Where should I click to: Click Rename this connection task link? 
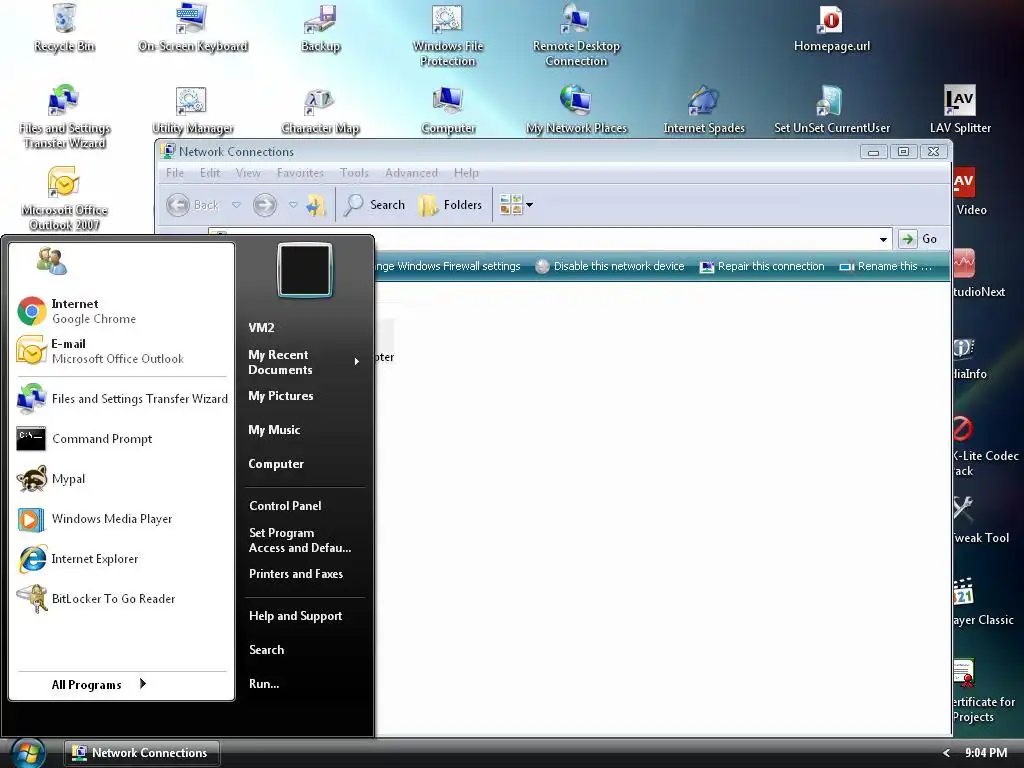coord(886,266)
